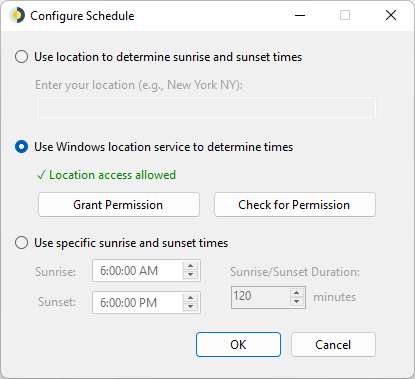Click Check for Permission button

295,205
